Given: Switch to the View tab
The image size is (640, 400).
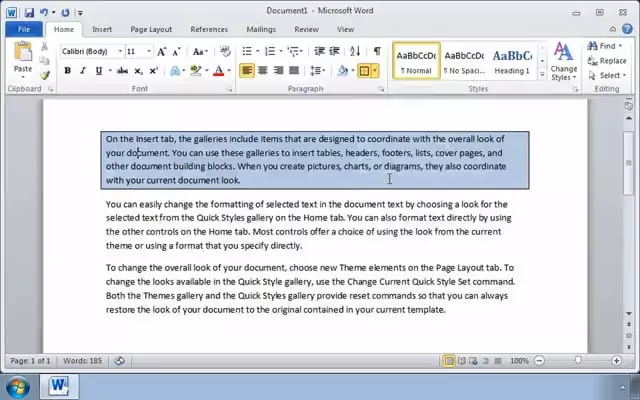Looking at the screenshot, I should point(345,29).
